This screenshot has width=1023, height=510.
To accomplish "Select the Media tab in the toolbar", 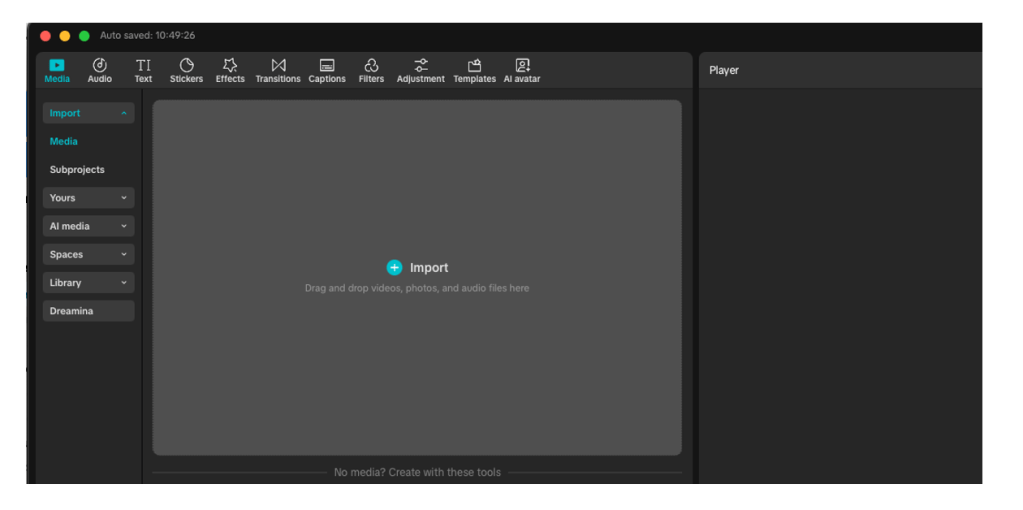I will coord(57,70).
